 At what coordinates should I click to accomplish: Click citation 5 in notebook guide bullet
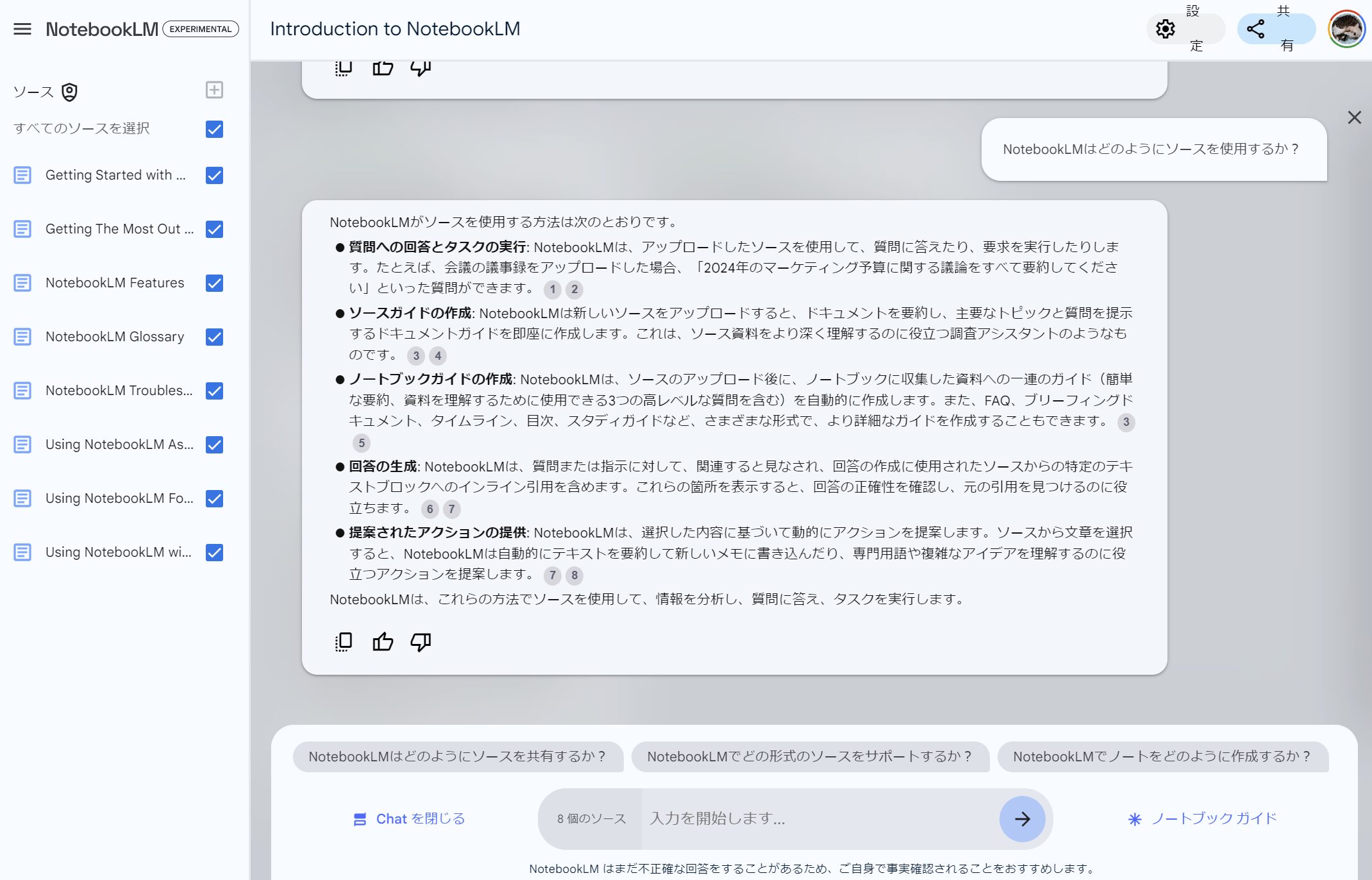(x=362, y=443)
